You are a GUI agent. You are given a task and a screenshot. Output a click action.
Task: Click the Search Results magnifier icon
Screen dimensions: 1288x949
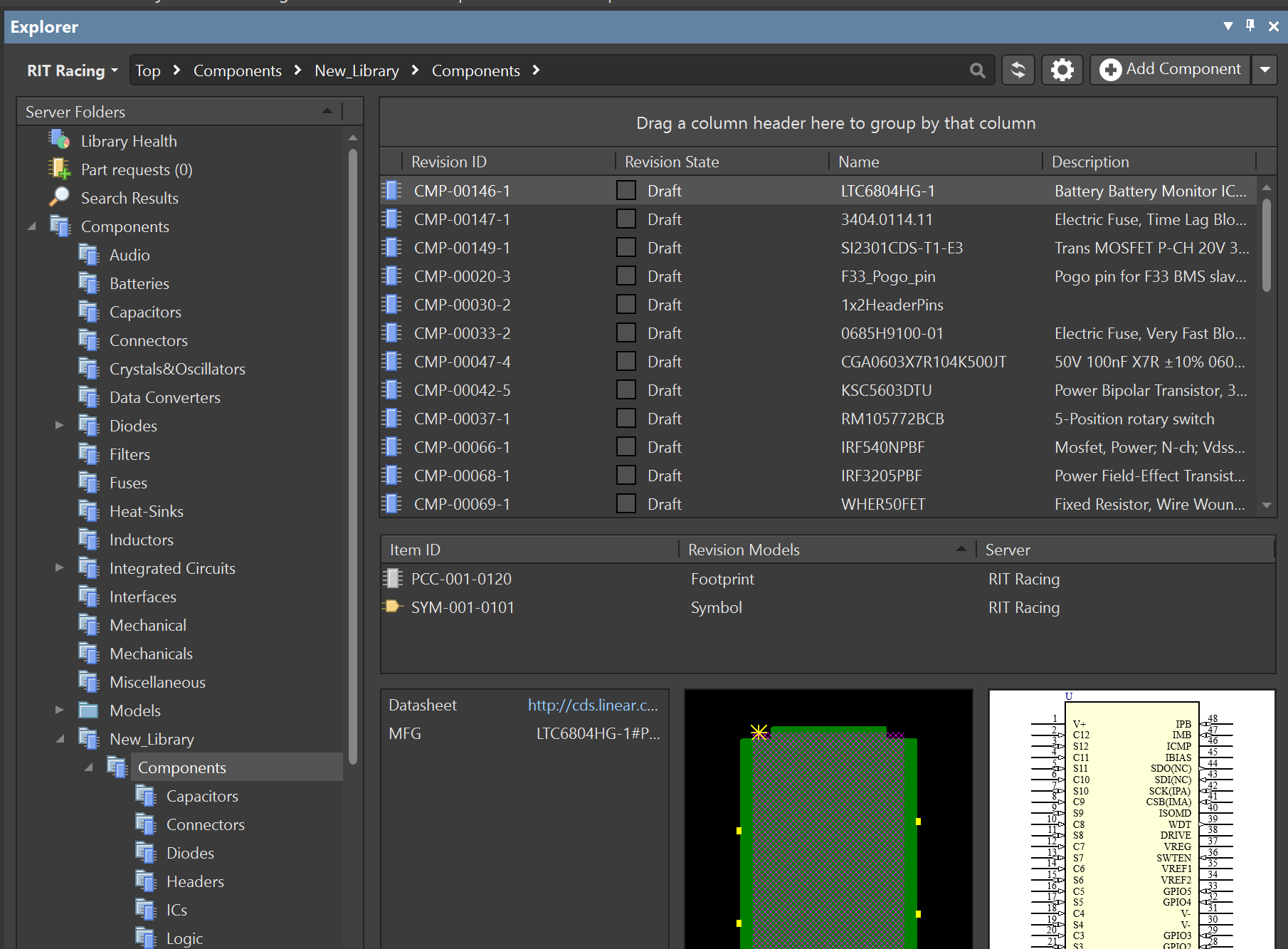(59, 197)
